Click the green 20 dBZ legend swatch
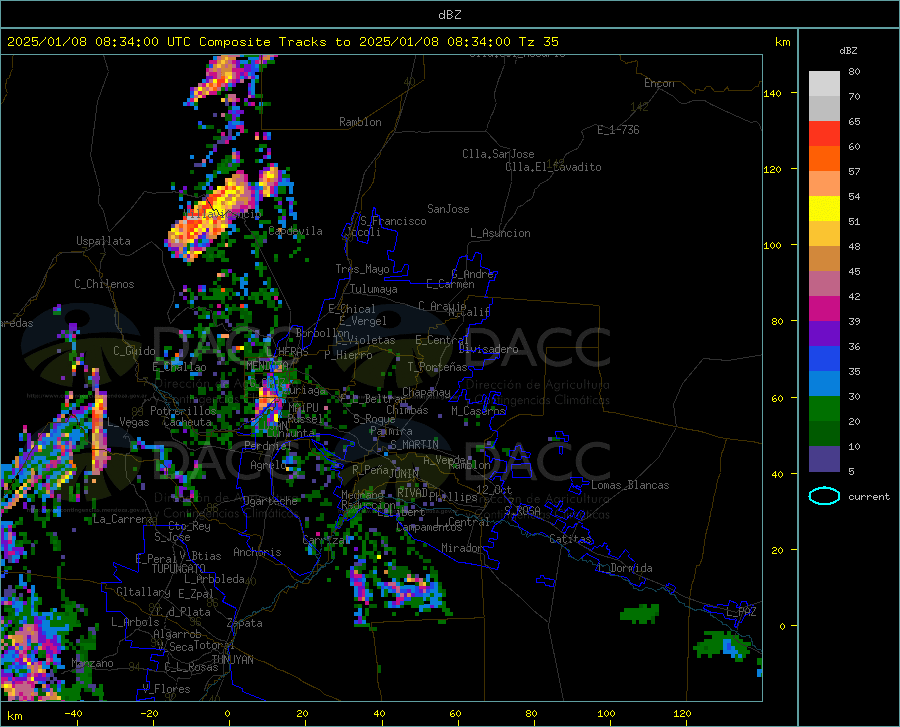Screen dimensions: 900x727 click(824, 409)
